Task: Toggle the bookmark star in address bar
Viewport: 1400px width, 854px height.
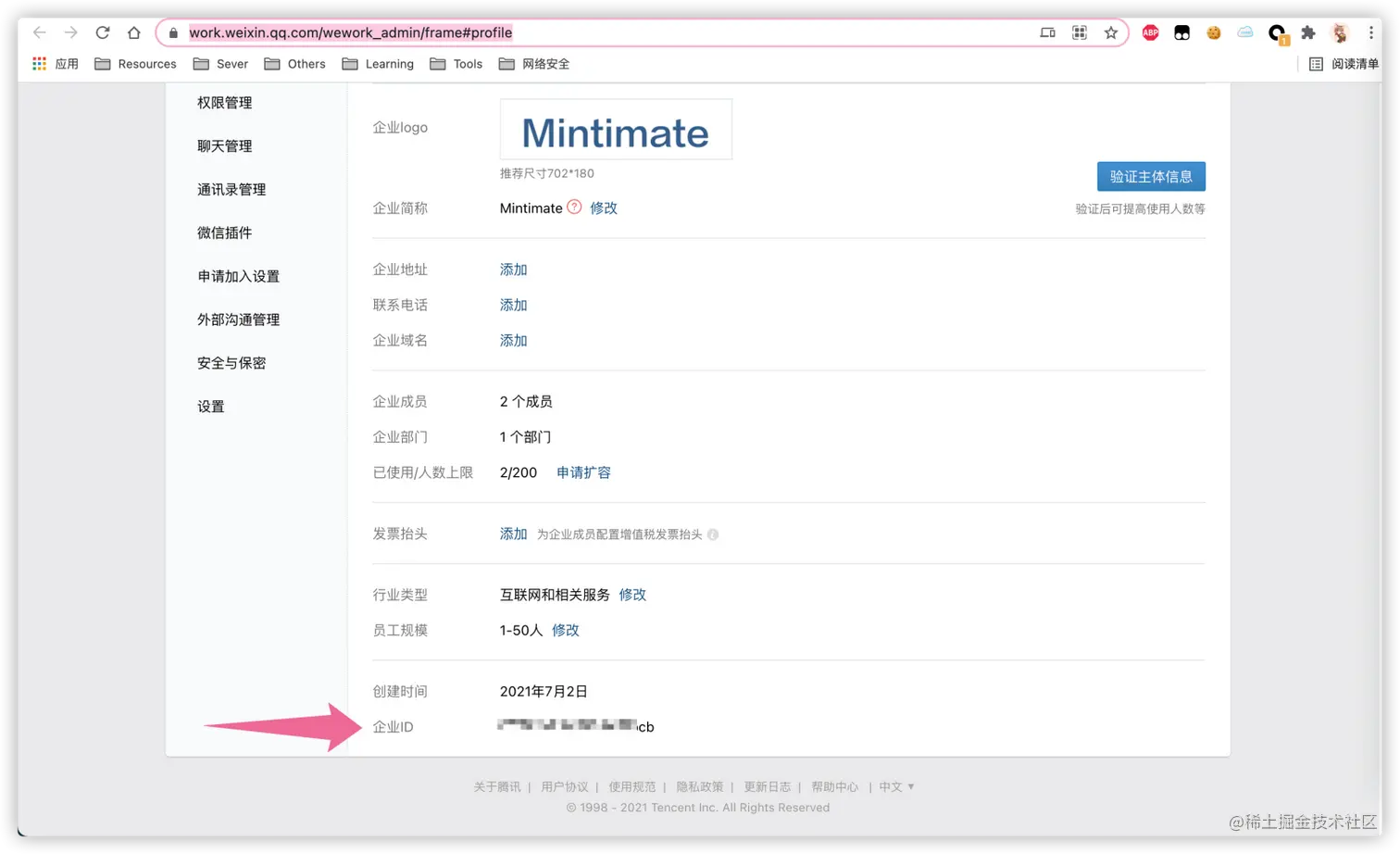Action: (x=1110, y=32)
